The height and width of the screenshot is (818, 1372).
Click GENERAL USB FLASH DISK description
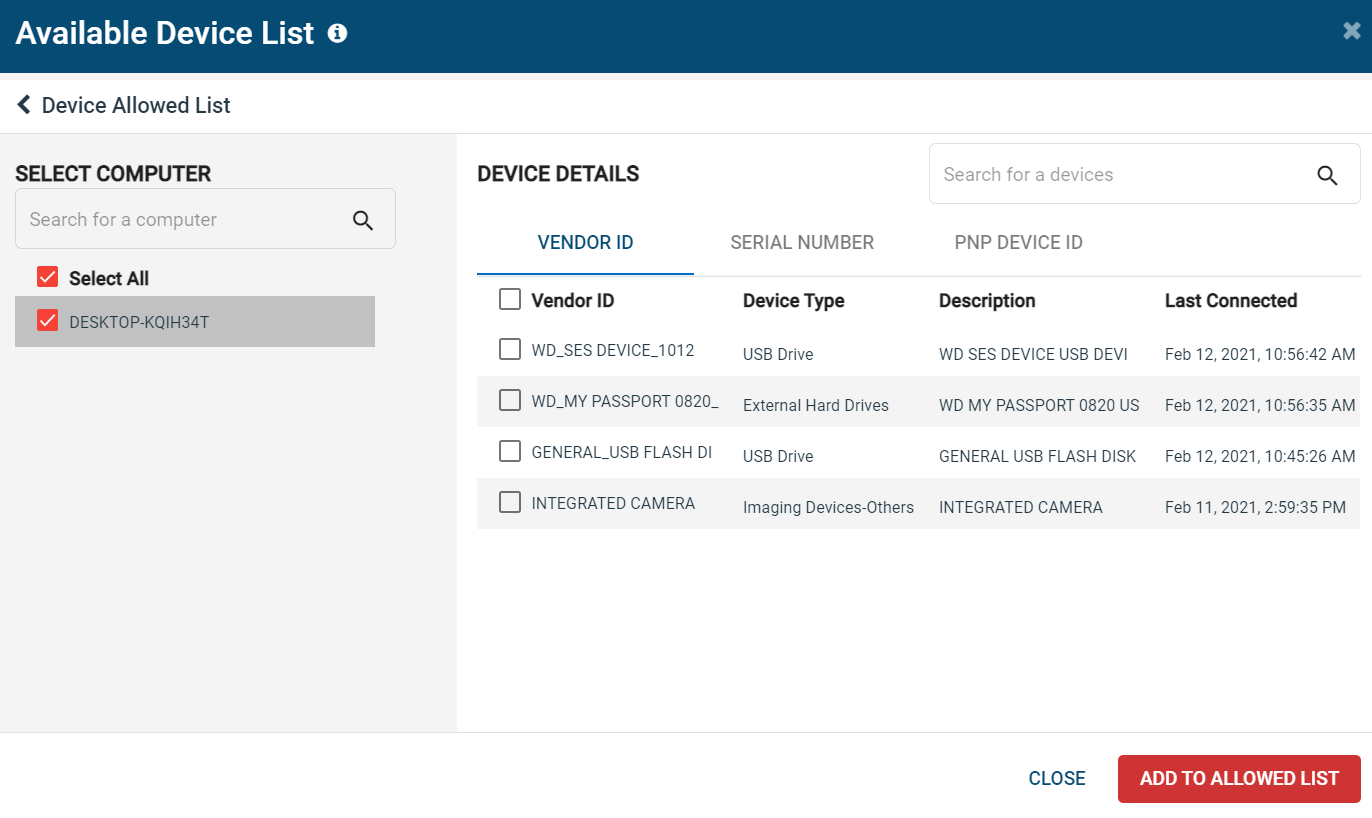click(x=1037, y=456)
